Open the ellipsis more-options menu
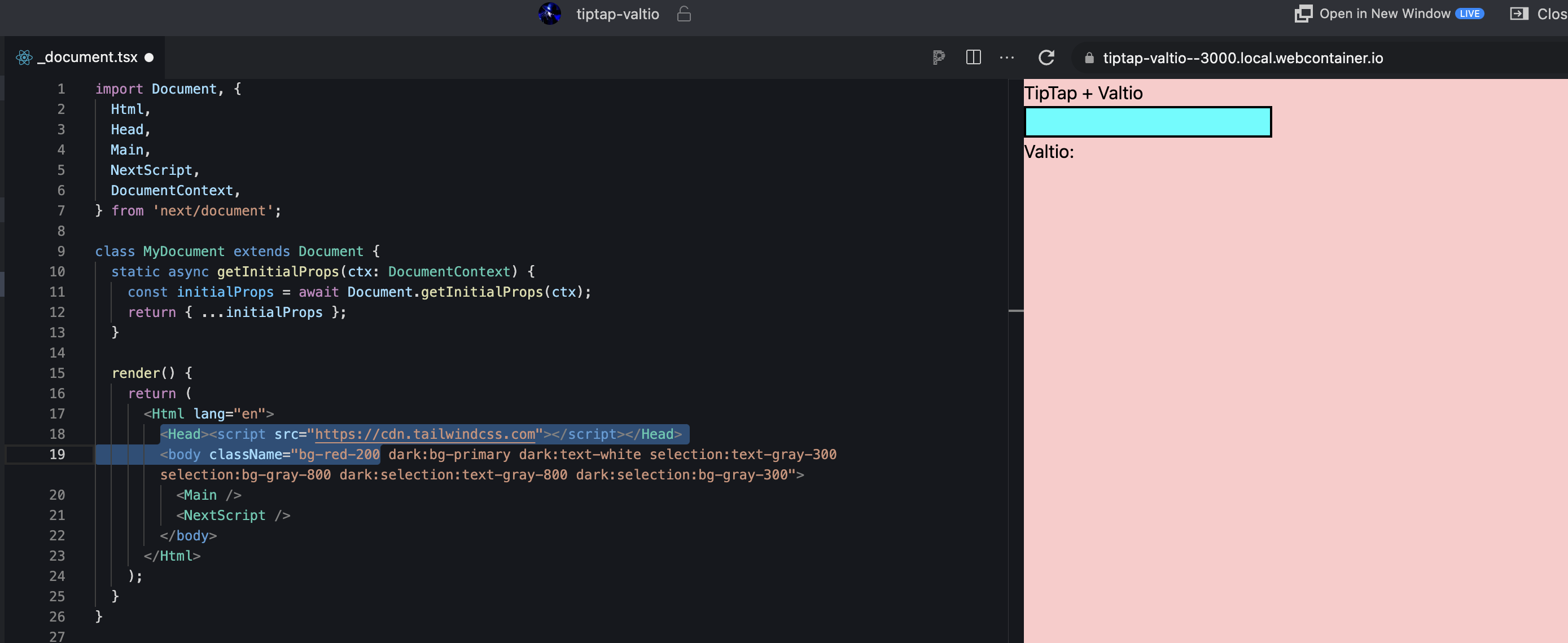1568x643 pixels. (x=1007, y=58)
